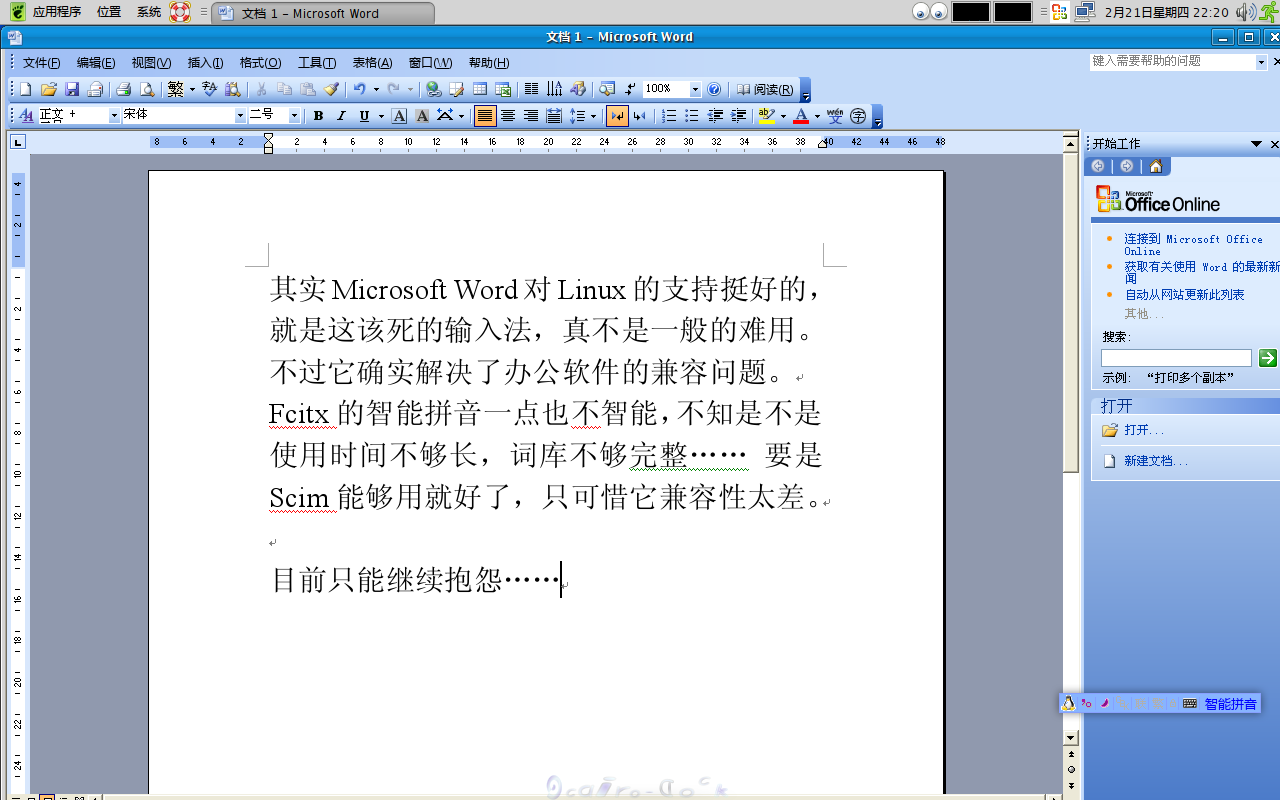The width and height of the screenshot is (1280, 800).
Task: Click 自动从网站更新此列表 link
Action: (x=1184, y=295)
